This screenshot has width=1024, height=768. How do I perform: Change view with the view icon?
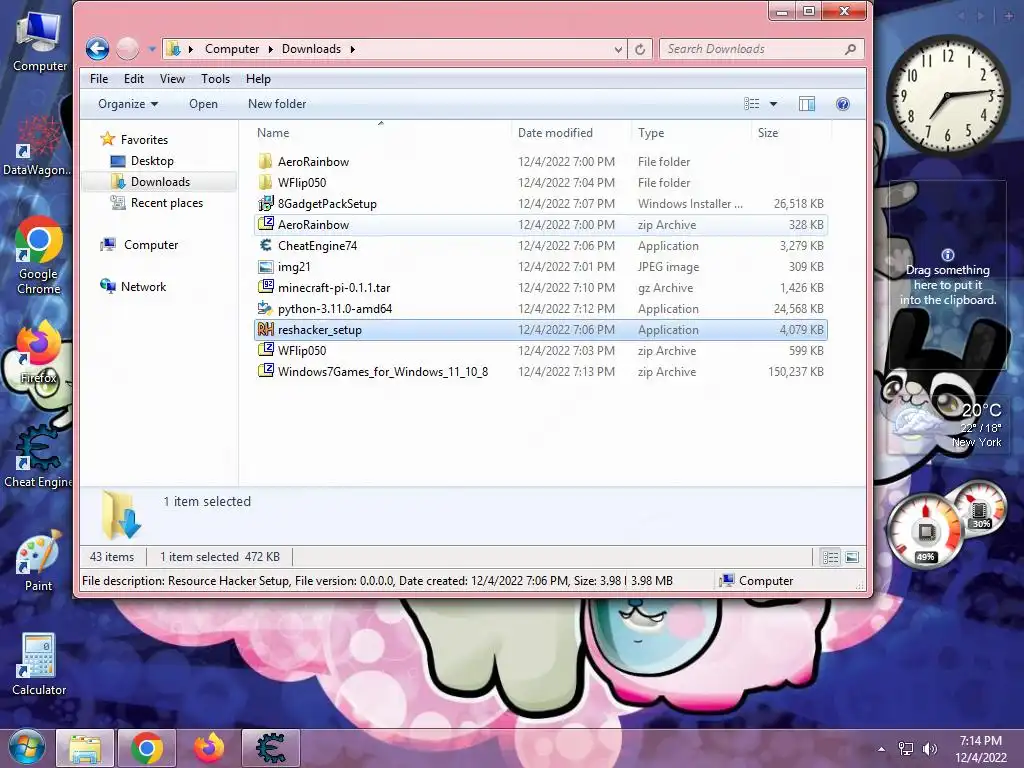click(752, 103)
